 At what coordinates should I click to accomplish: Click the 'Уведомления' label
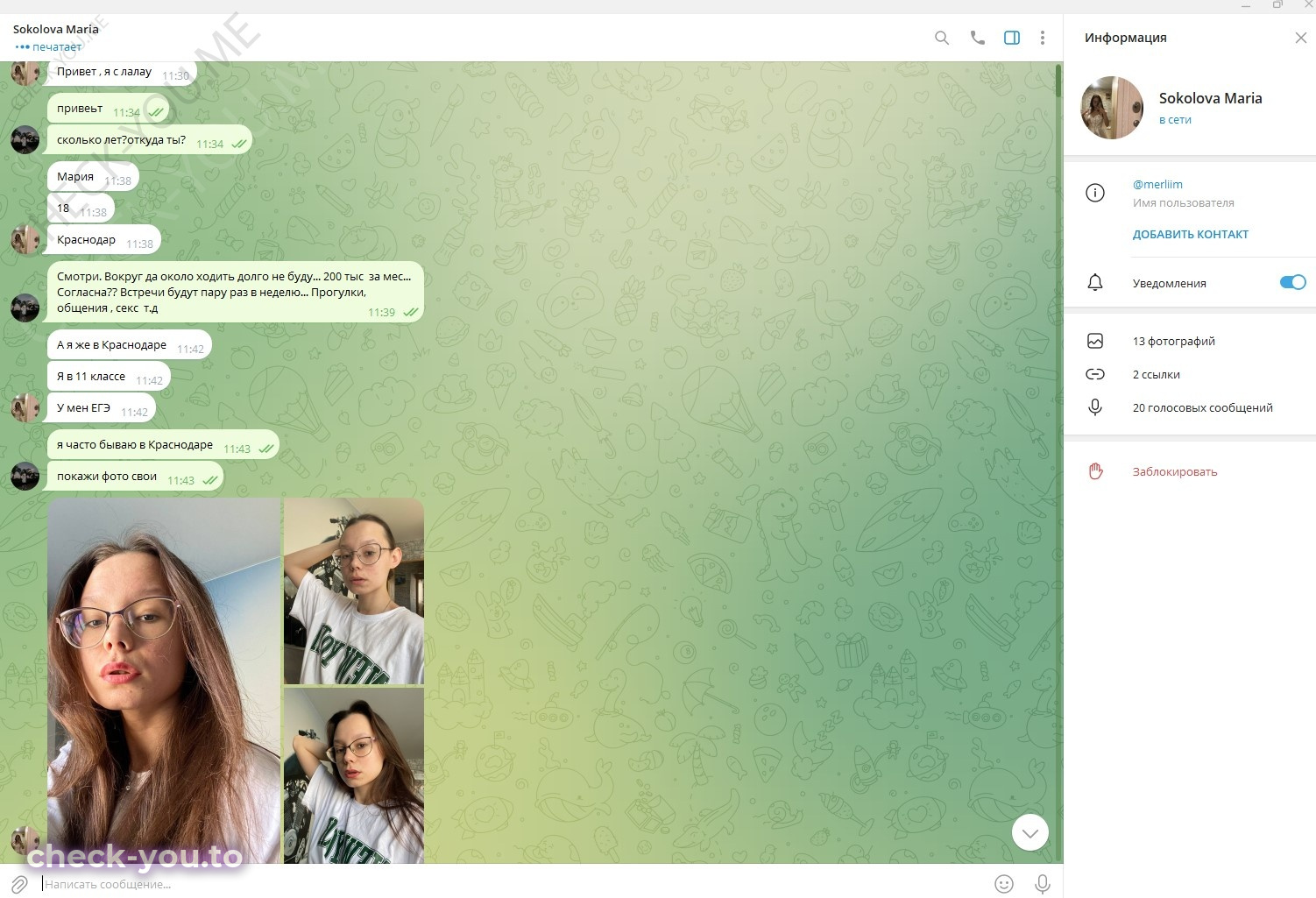tap(1170, 283)
